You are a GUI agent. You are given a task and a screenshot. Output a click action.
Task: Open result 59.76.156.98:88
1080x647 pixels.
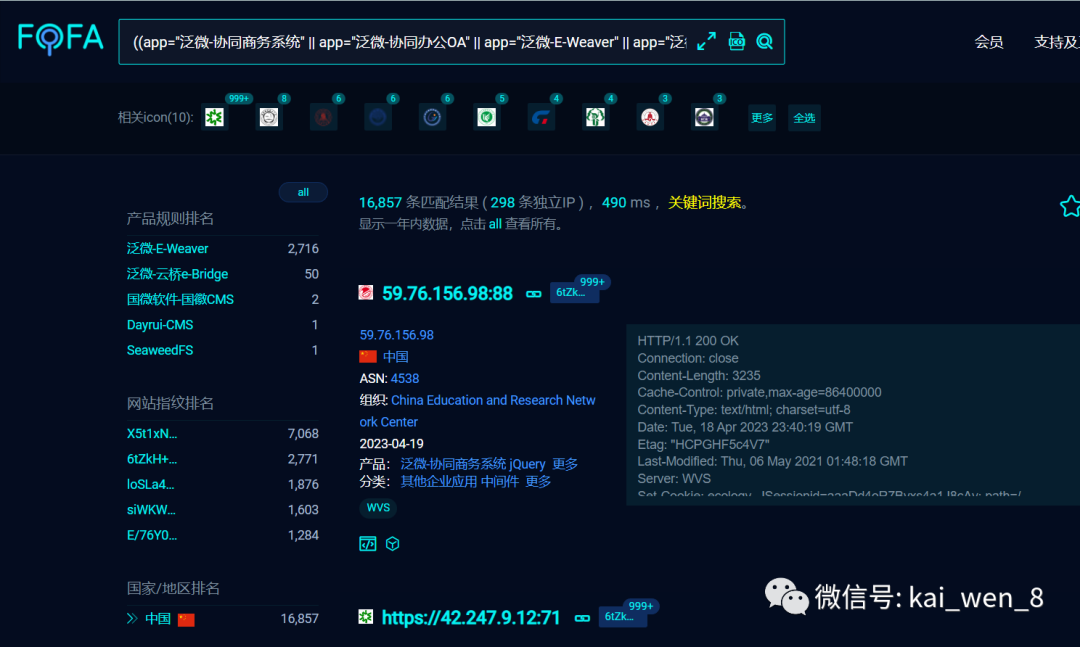[448, 294]
